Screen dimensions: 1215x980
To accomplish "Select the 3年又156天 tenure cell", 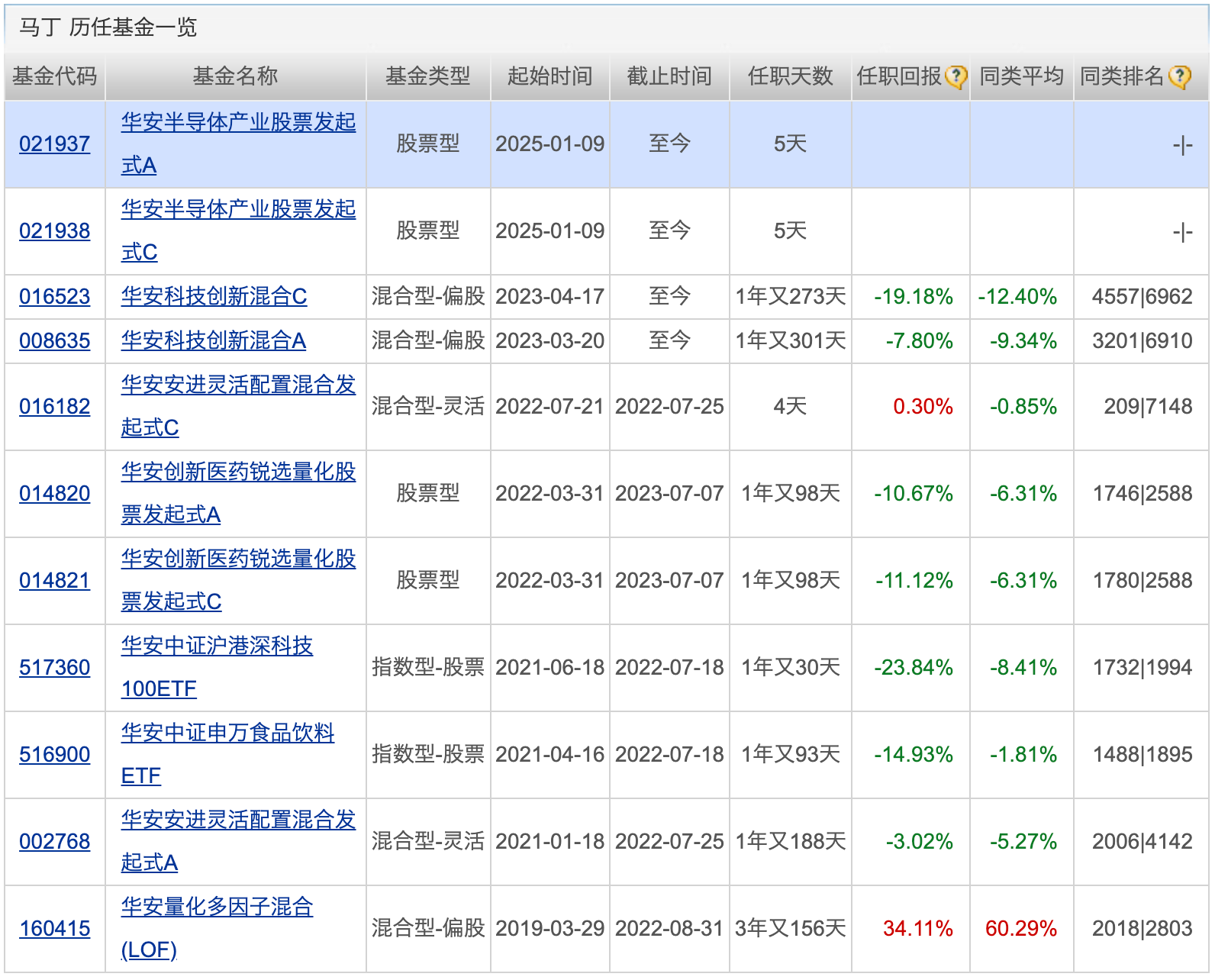I will (790, 929).
